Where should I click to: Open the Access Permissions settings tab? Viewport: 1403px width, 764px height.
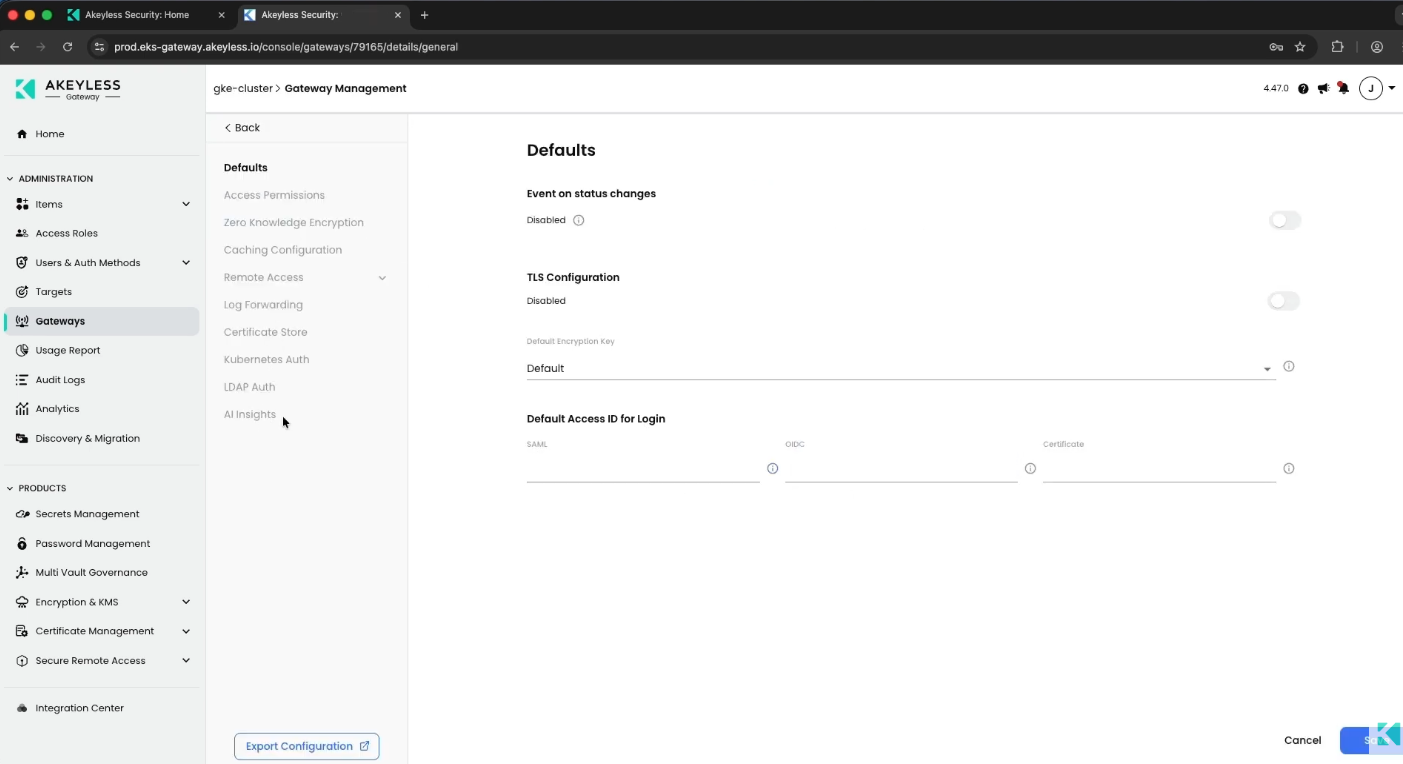pyautogui.click(x=274, y=195)
